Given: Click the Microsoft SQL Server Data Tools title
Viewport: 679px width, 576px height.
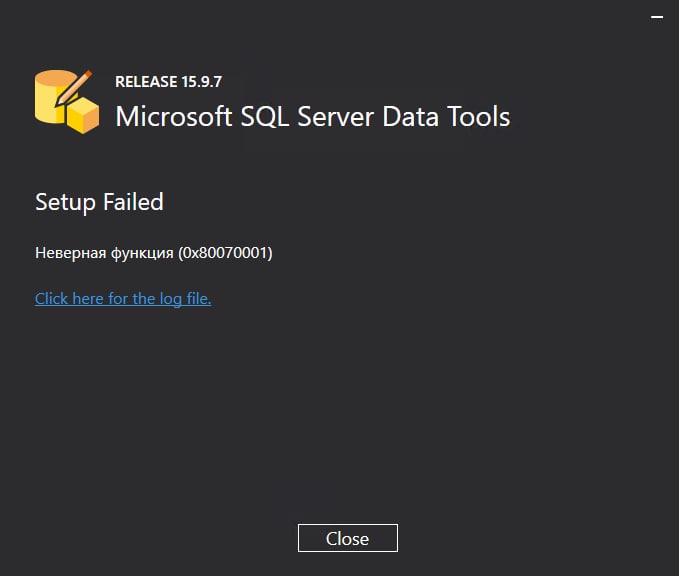Looking at the screenshot, I should pyautogui.click(x=313, y=116).
